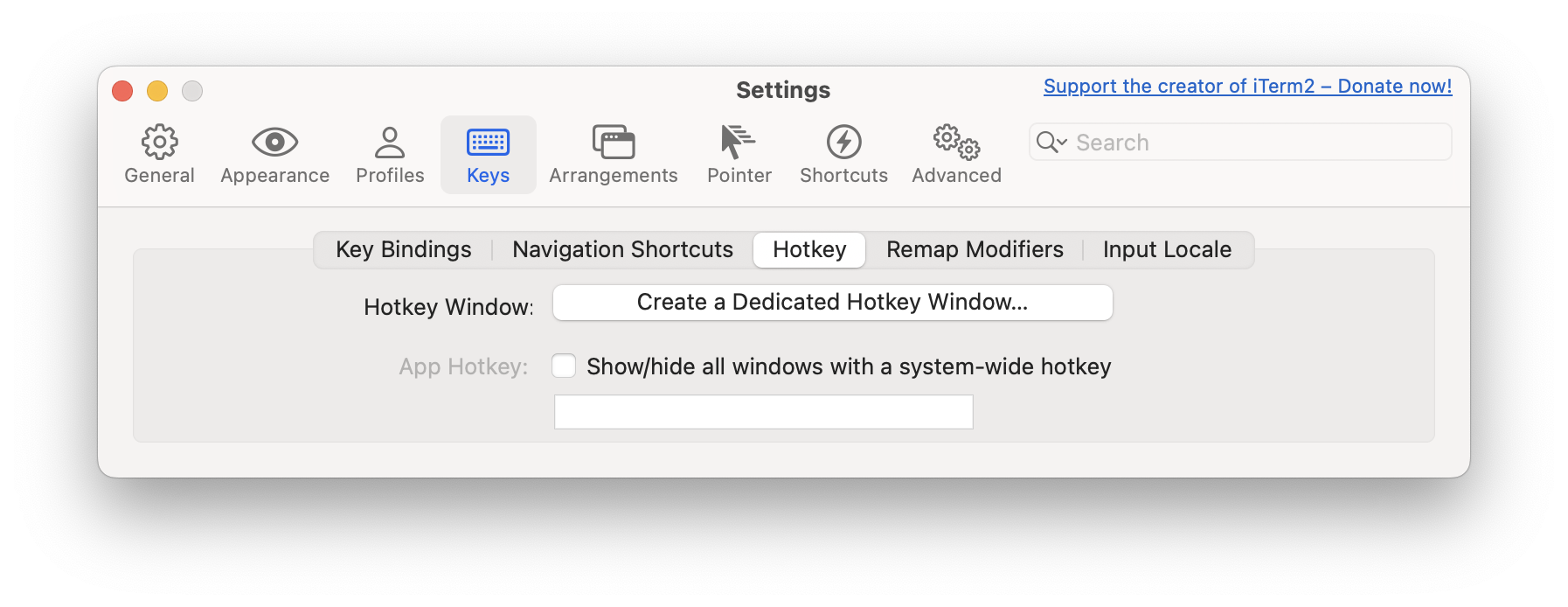The width and height of the screenshot is (1568, 607).
Task: Click the App Hotkey shortcut input box
Action: point(763,412)
